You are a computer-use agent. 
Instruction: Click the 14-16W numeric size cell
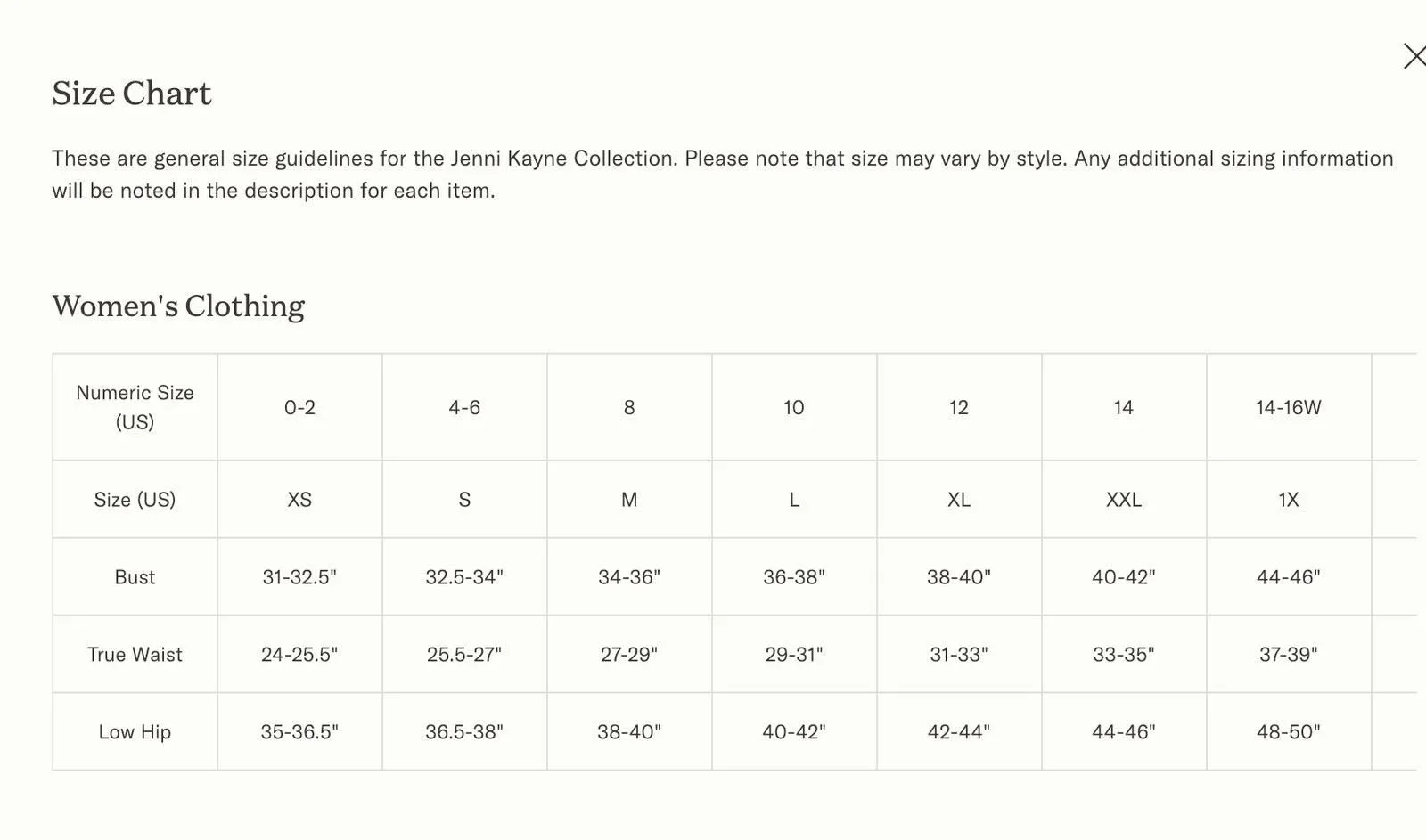(x=1289, y=407)
